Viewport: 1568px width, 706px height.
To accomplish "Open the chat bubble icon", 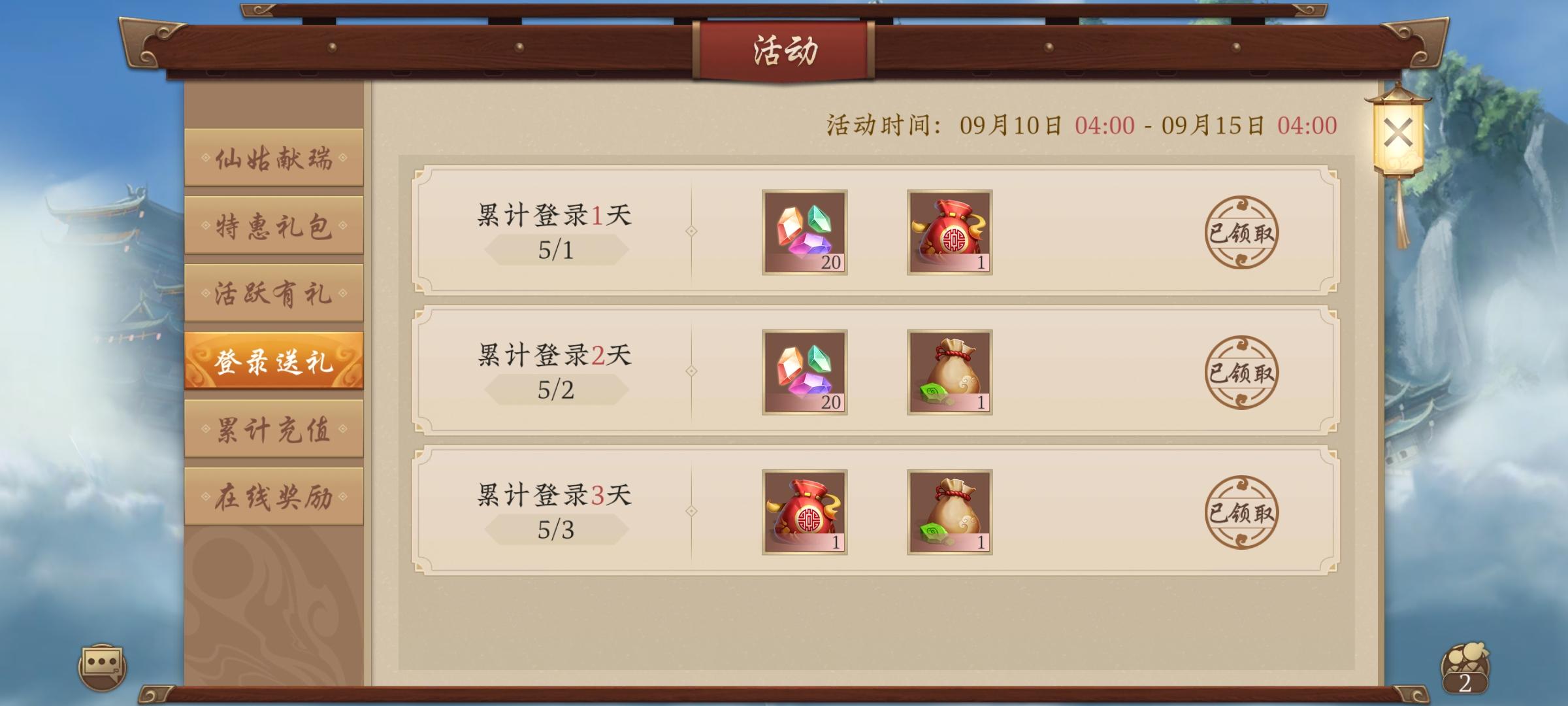I will (x=102, y=667).
